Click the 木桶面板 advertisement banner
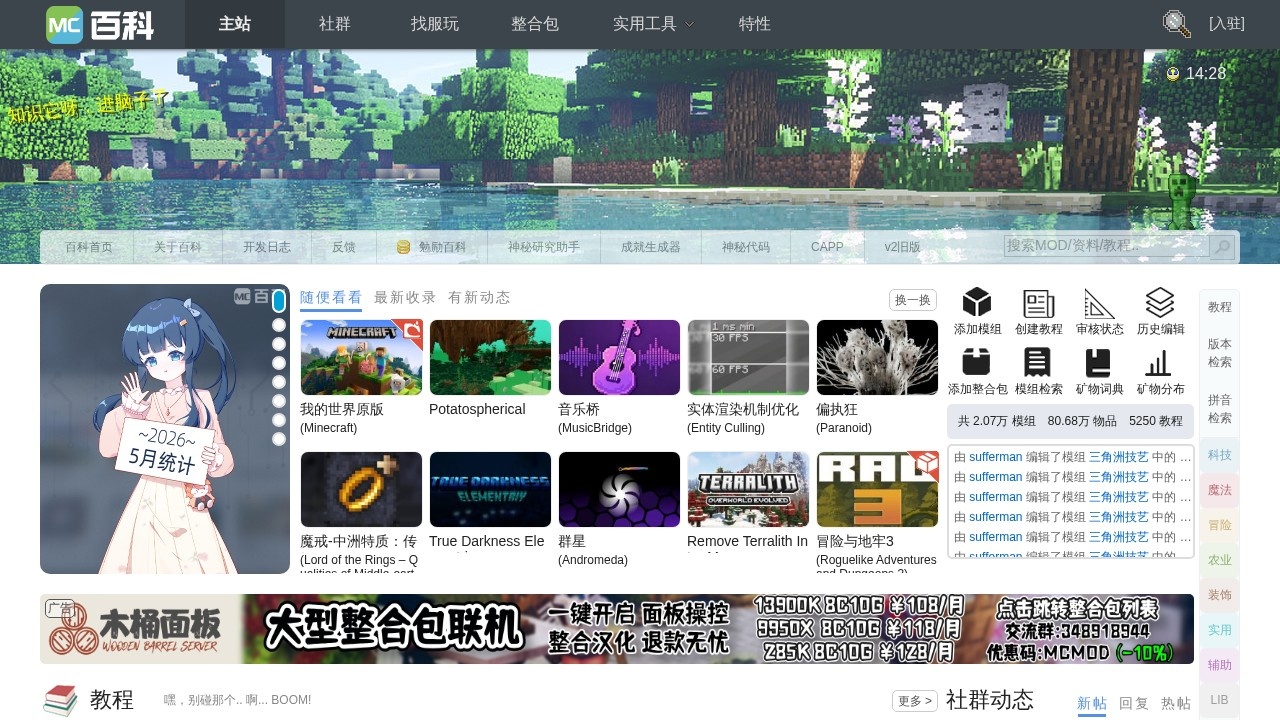 (617, 629)
